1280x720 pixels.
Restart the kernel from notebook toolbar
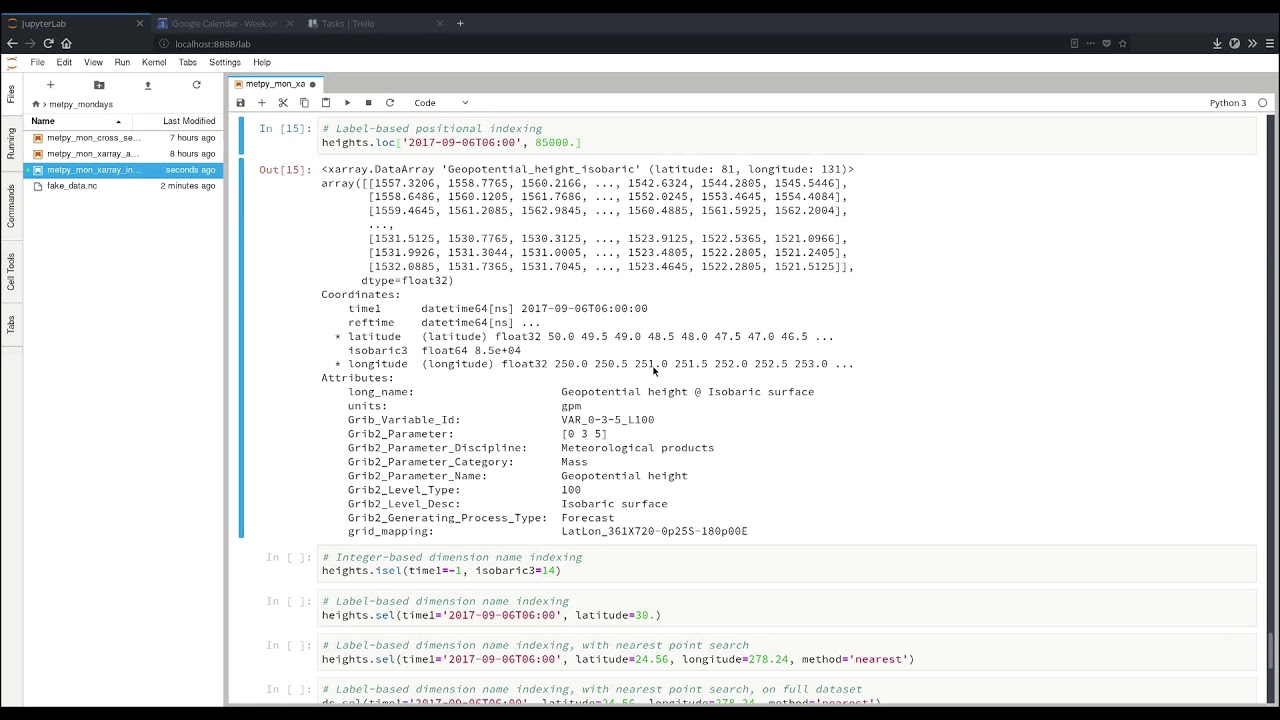click(x=390, y=103)
